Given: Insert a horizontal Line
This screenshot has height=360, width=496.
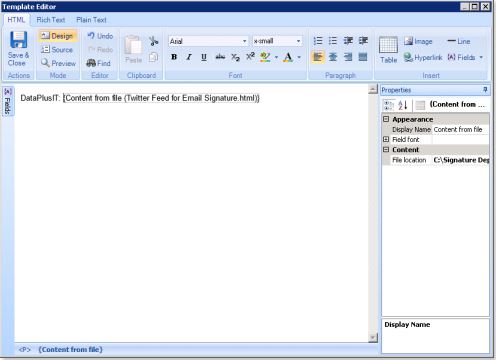Looking at the screenshot, I should (459, 41).
